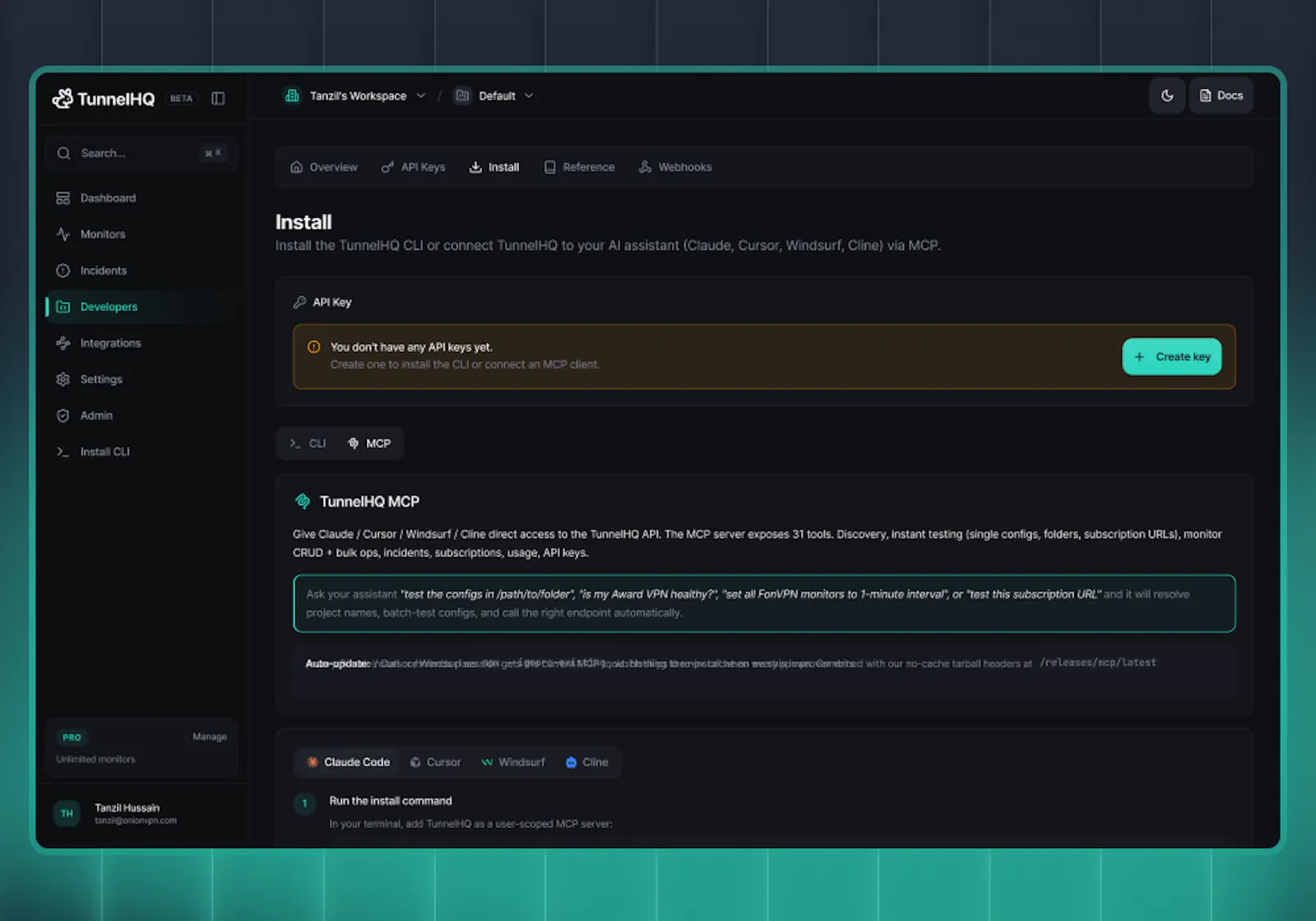
Task: Toggle dark mode with the moon icon
Action: click(1167, 95)
